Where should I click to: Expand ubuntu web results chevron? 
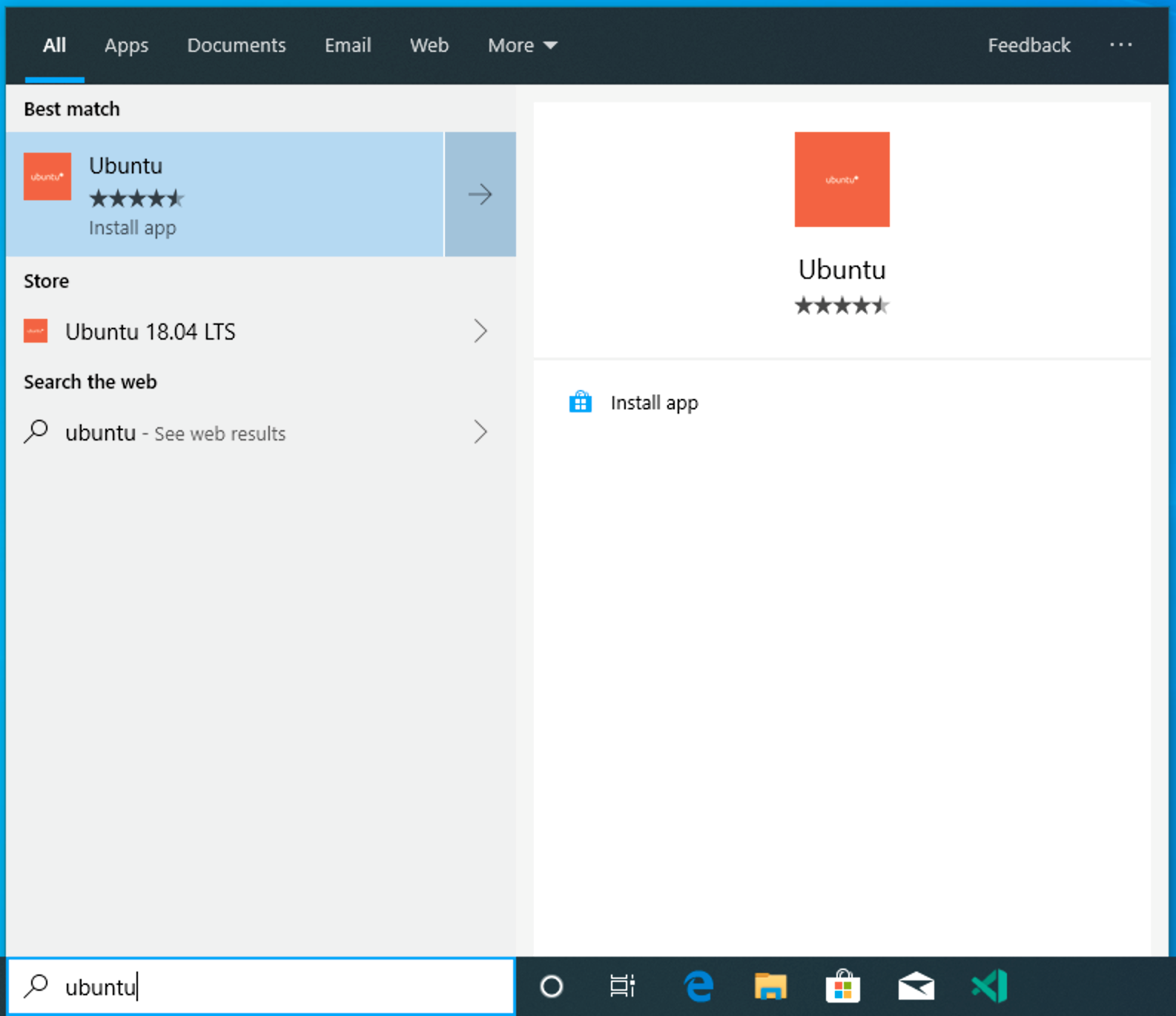480,432
